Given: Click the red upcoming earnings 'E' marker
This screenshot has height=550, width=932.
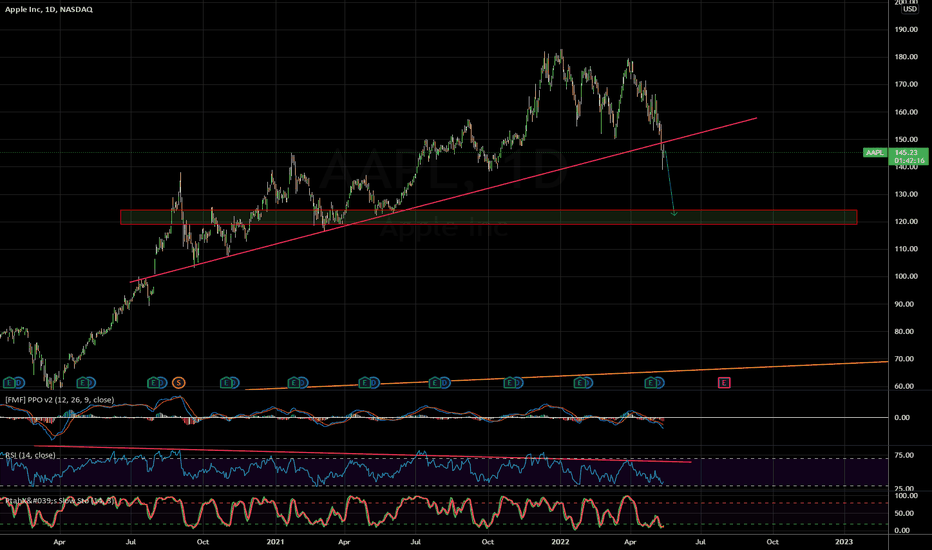Looking at the screenshot, I should pos(723,383).
